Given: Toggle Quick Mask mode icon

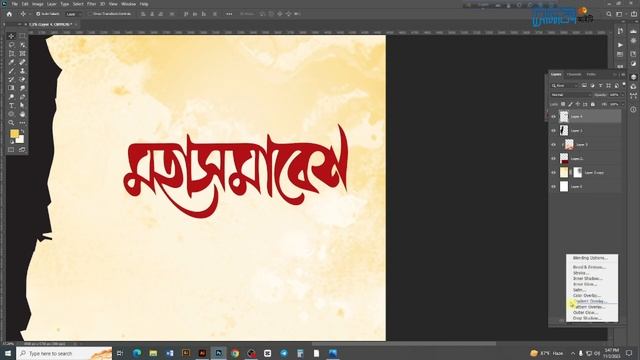Looking at the screenshot, I should point(11,150).
